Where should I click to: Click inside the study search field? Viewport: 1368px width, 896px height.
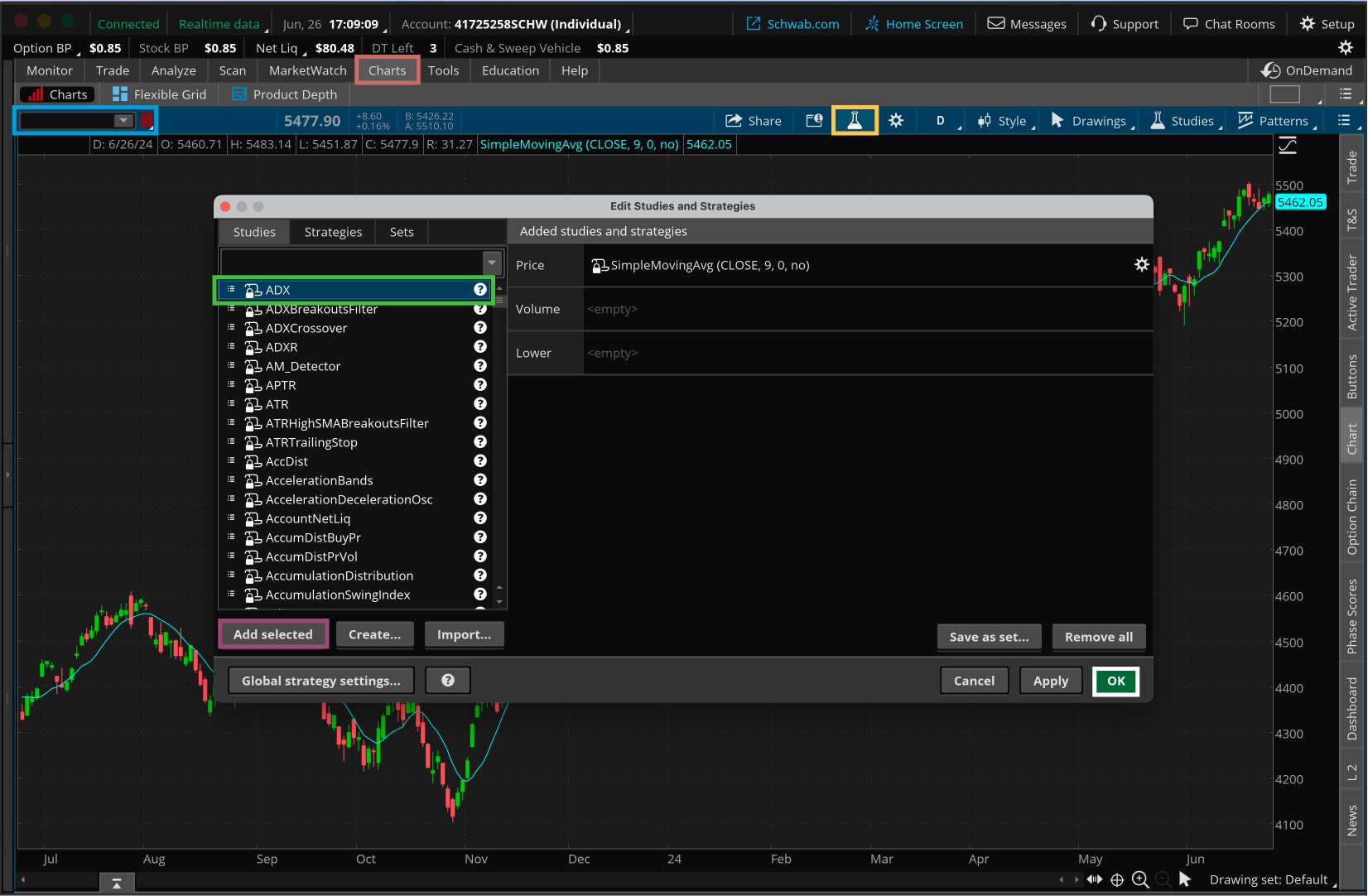352,263
